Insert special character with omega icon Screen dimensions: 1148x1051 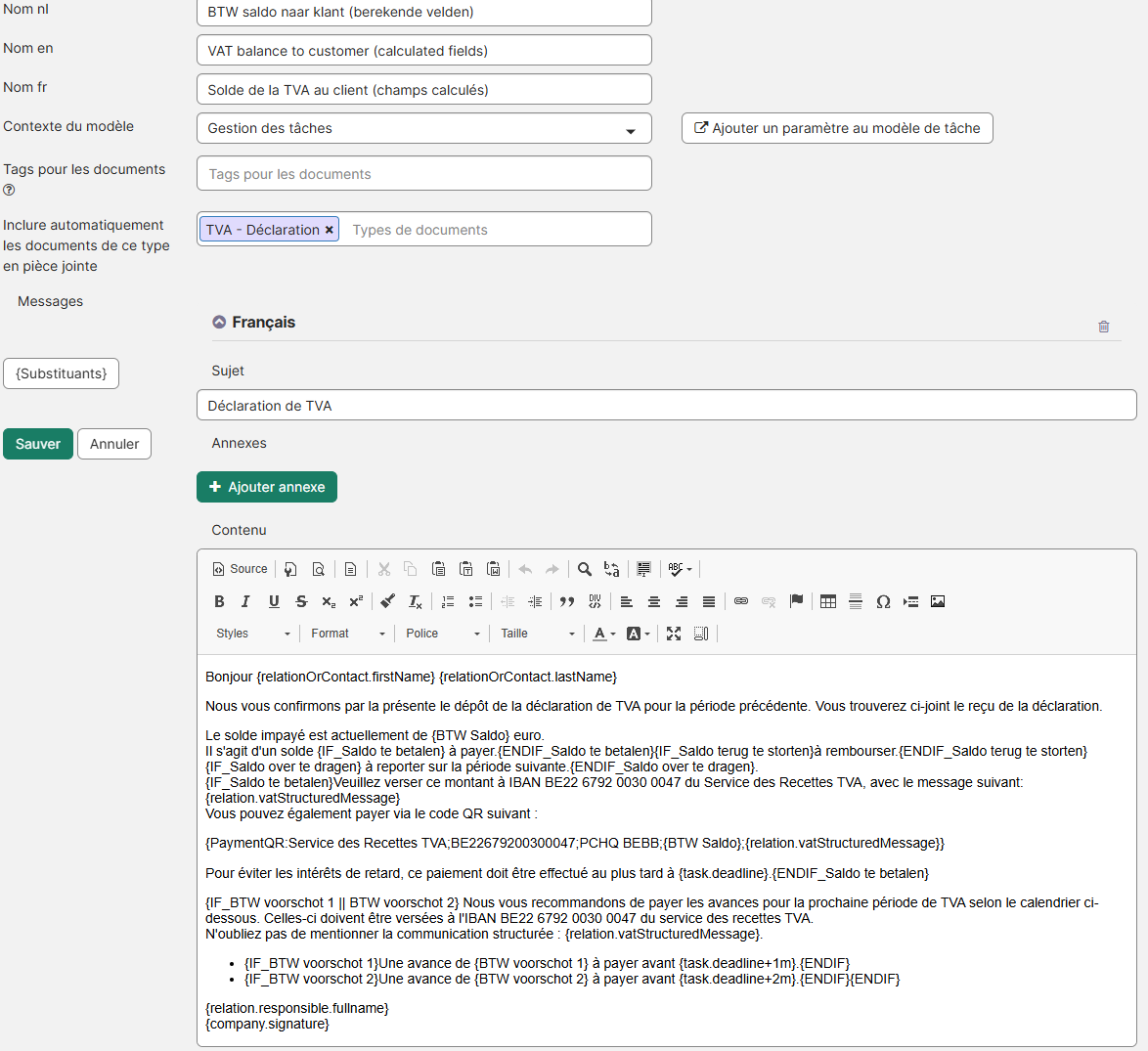pos(883,601)
